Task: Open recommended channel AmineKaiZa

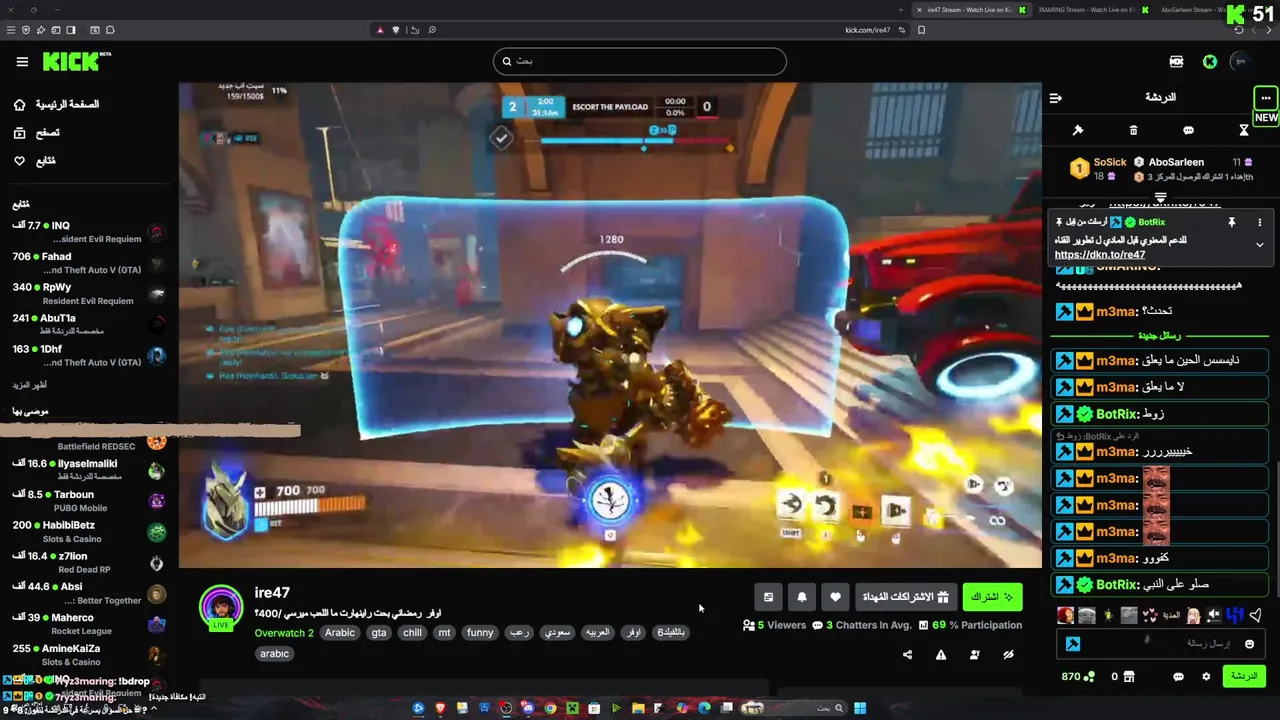Action: tap(90, 655)
